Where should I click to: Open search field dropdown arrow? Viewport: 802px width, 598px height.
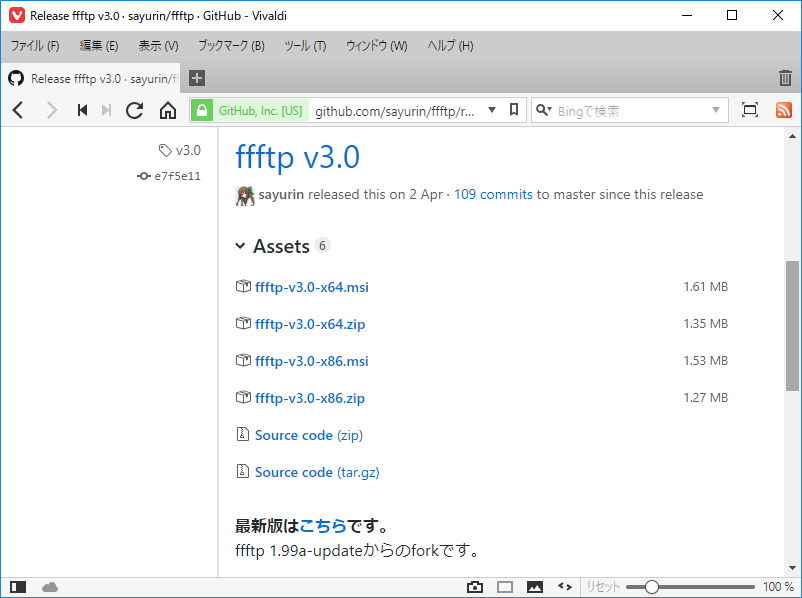click(716, 110)
